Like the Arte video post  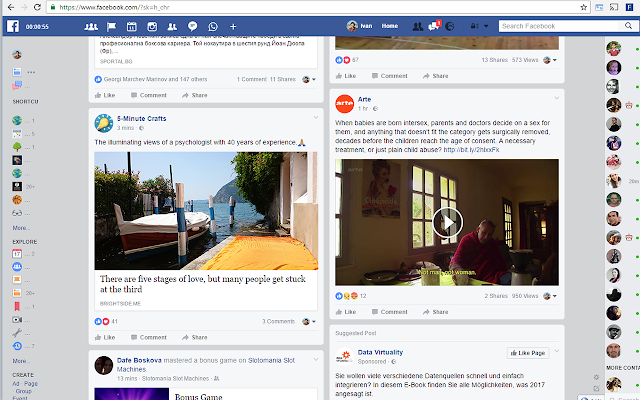[x=346, y=312]
